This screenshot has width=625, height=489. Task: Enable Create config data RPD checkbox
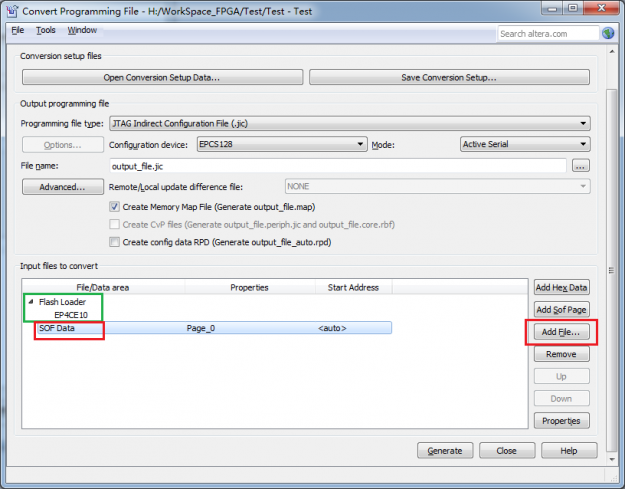pyautogui.click(x=114, y=242)
